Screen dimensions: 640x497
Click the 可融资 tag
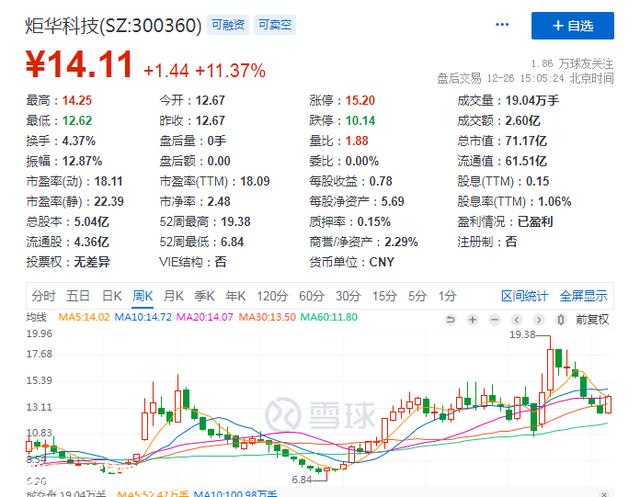coord(228,25)
